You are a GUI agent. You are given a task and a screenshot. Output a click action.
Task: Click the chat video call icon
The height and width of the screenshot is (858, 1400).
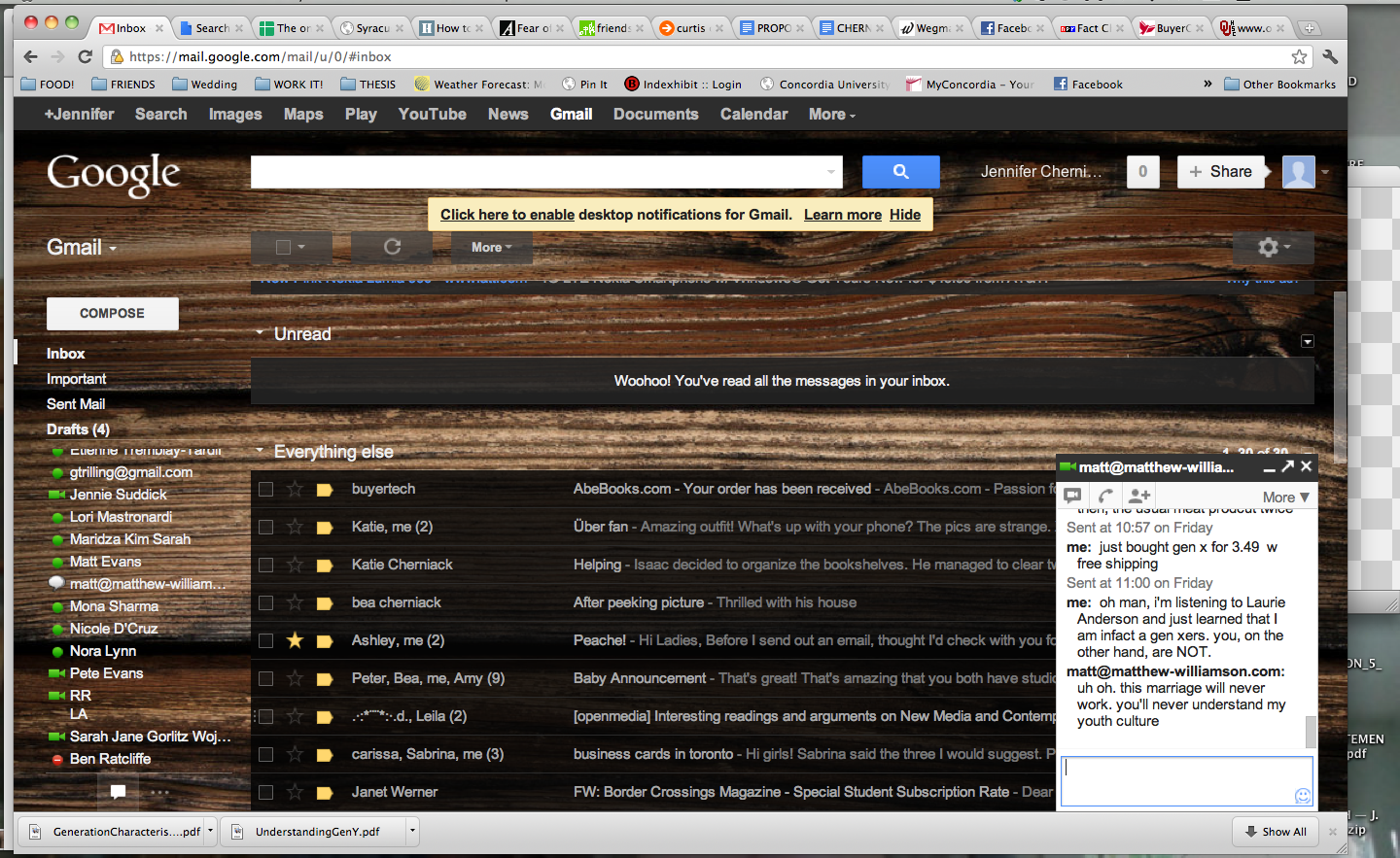[x=1072, y=496]
